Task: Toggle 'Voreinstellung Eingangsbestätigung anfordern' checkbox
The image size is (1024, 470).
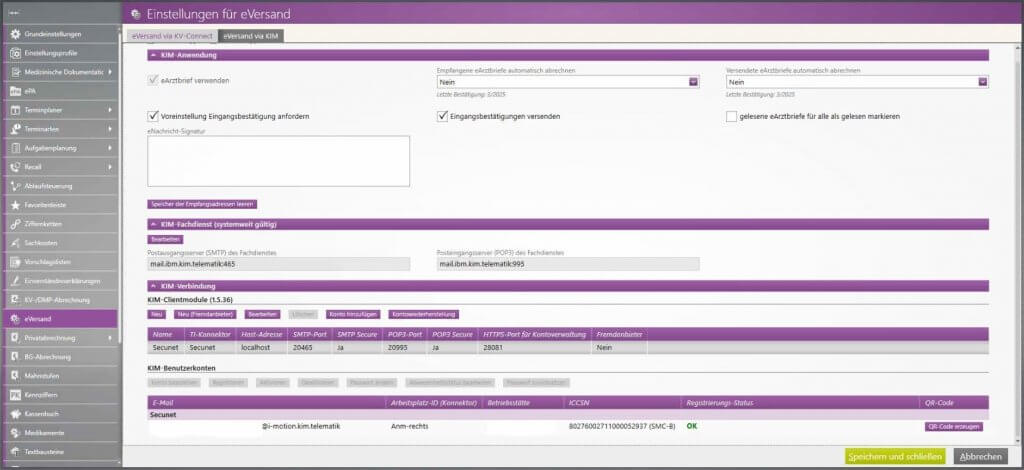Action: point(153,117)
